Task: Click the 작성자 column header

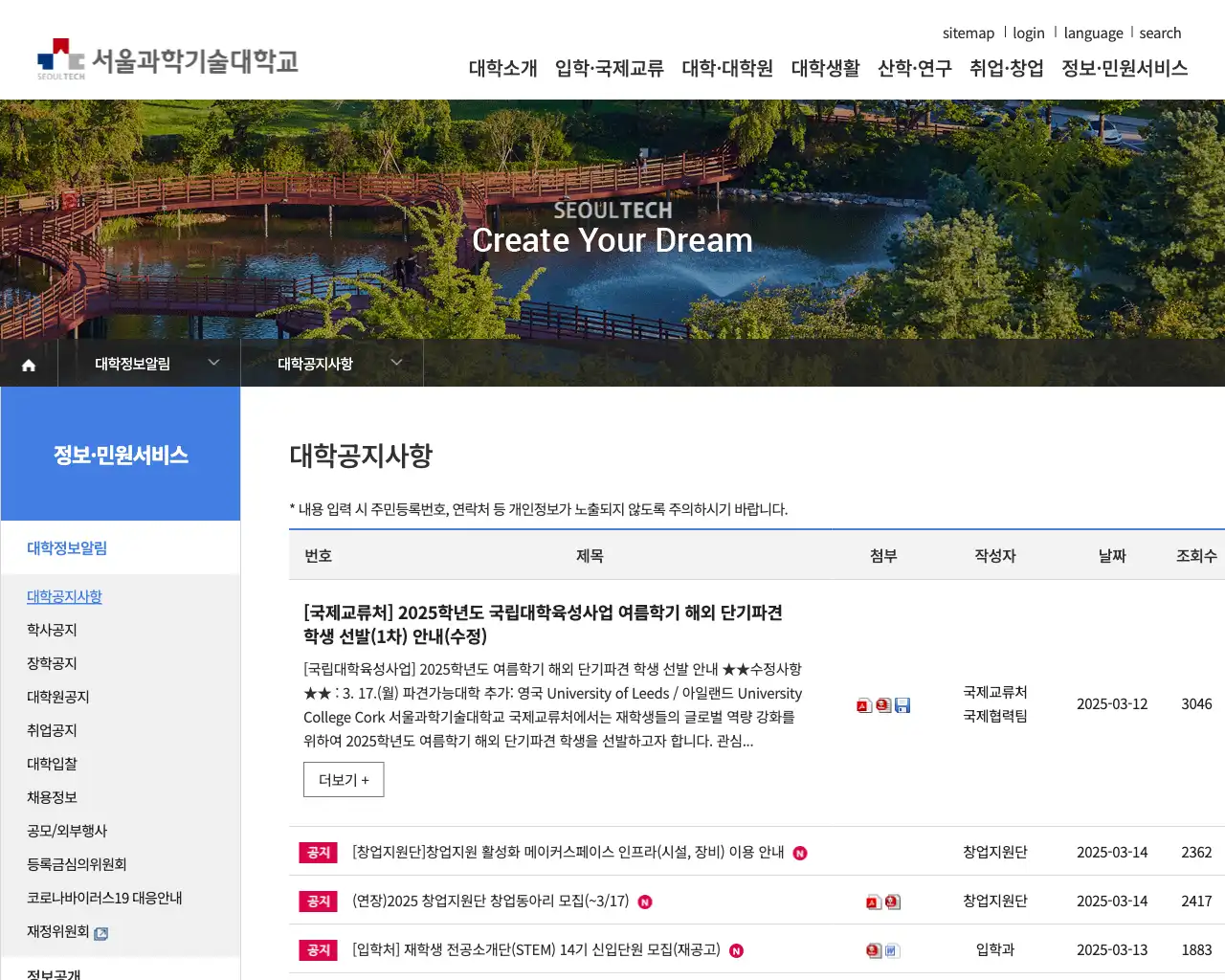Action: click(995, 556)
